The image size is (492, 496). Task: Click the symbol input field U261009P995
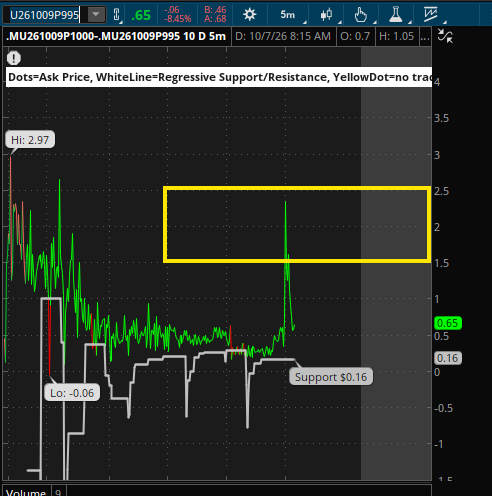coord(44,15)
